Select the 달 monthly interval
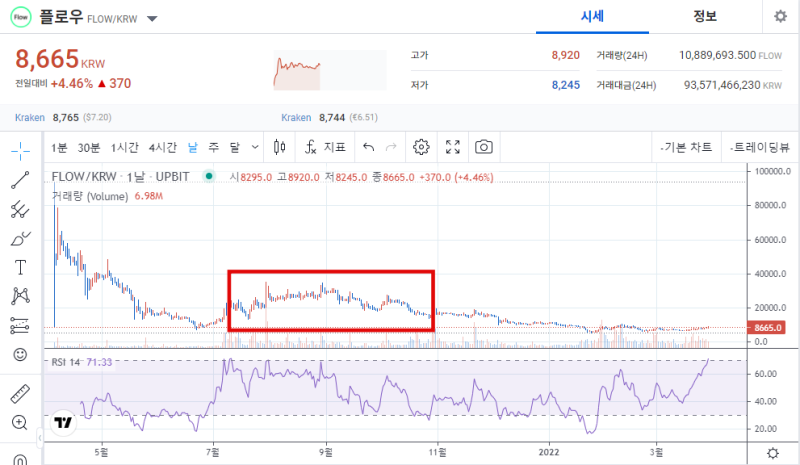 (x=234, y=148)
